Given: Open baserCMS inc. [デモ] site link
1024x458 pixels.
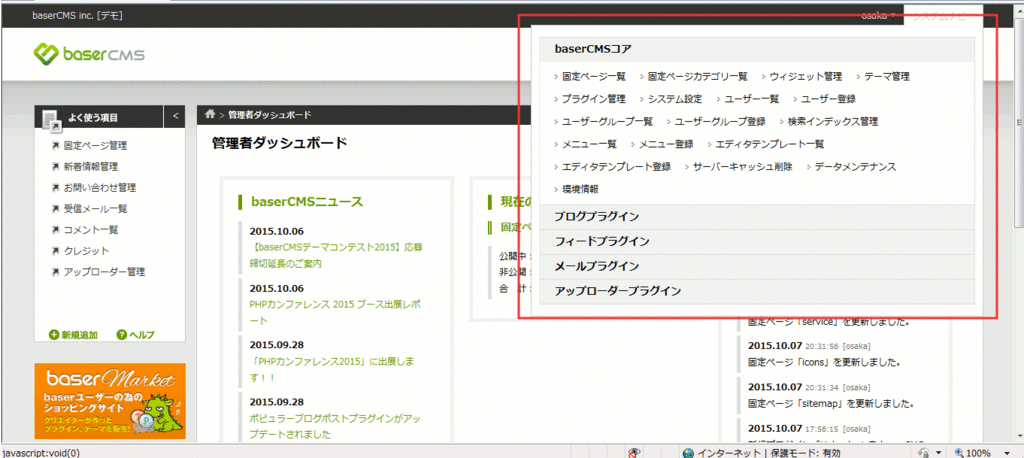Looking at the screenshot, I should 77,16.
